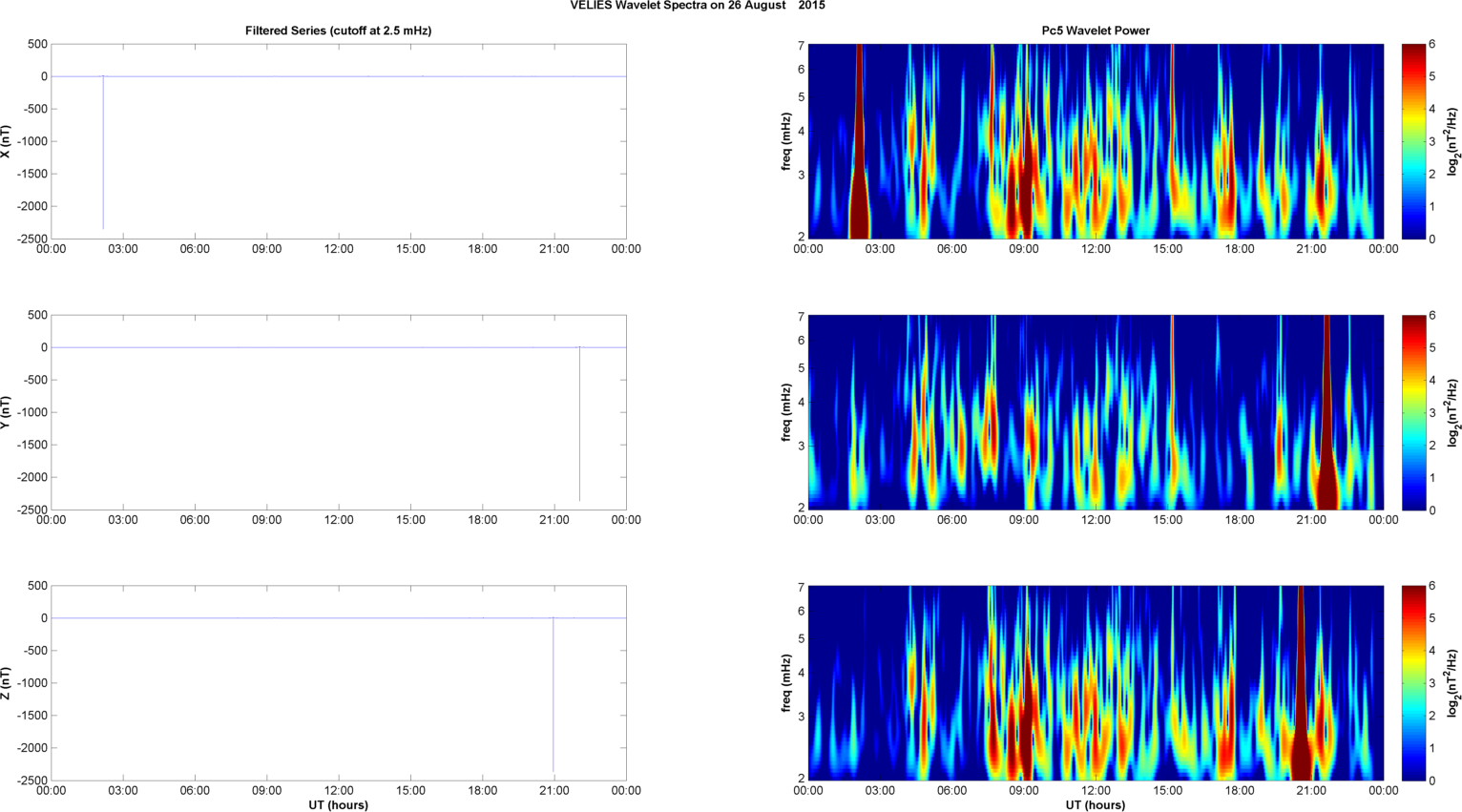Click 'freq (mHz)' label of the middle spectrogram
Viewport: 1462px width, 812px height.
[x=785, y=412]
